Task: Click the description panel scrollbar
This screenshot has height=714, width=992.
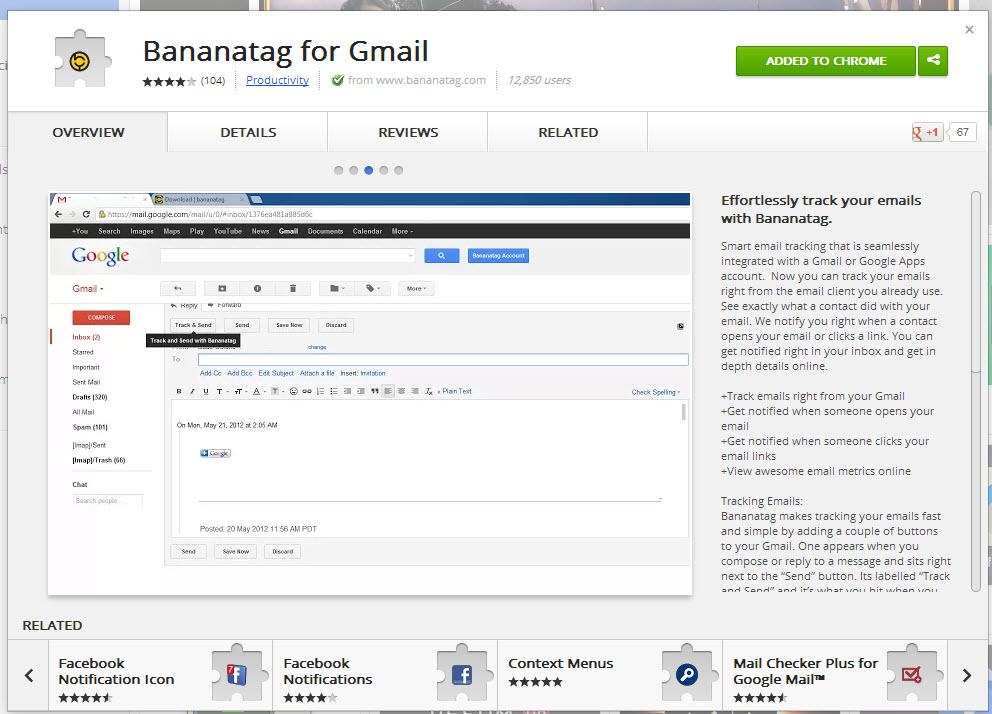Action: [x=976, y=280]
